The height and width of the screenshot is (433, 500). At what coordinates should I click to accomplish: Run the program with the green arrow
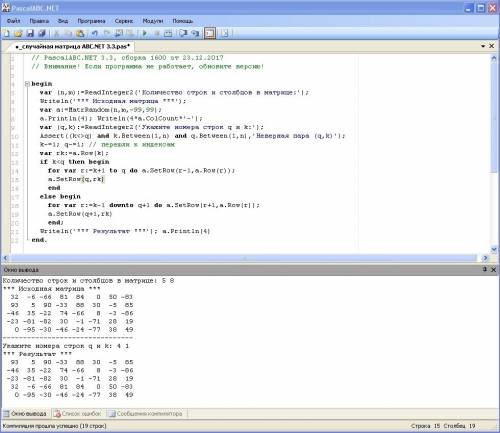(x=145, y=33)
